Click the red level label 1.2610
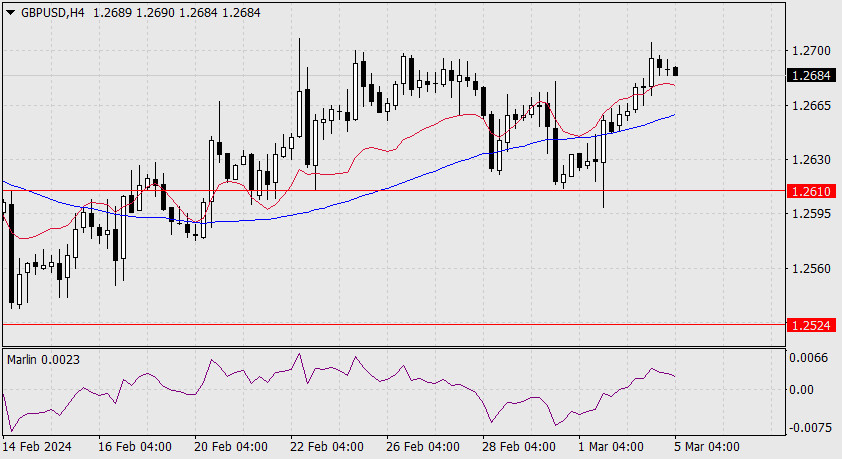Viewport: 842px width, 459px height. coord(811,191)
